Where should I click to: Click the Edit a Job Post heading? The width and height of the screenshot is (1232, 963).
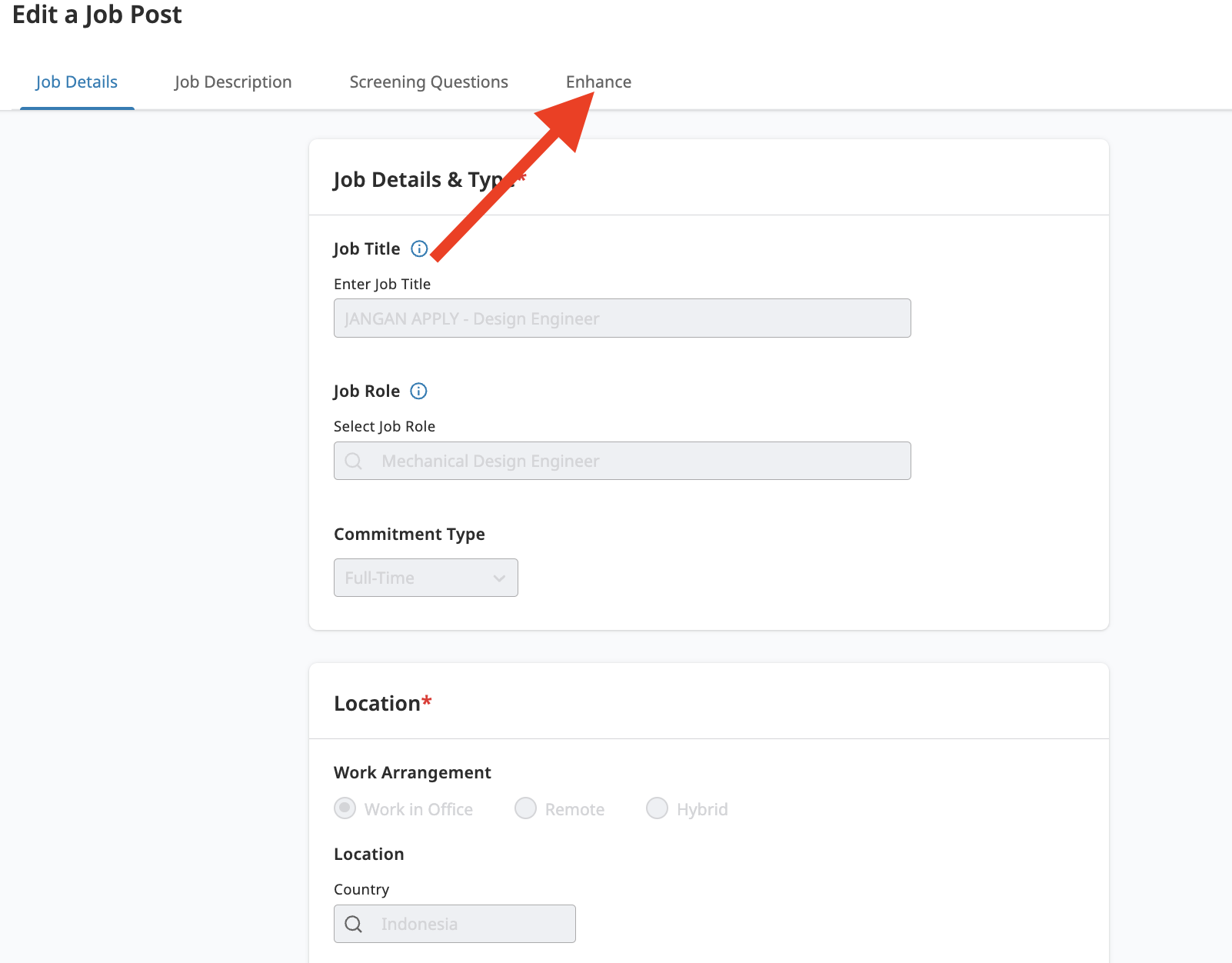[97, 15]
